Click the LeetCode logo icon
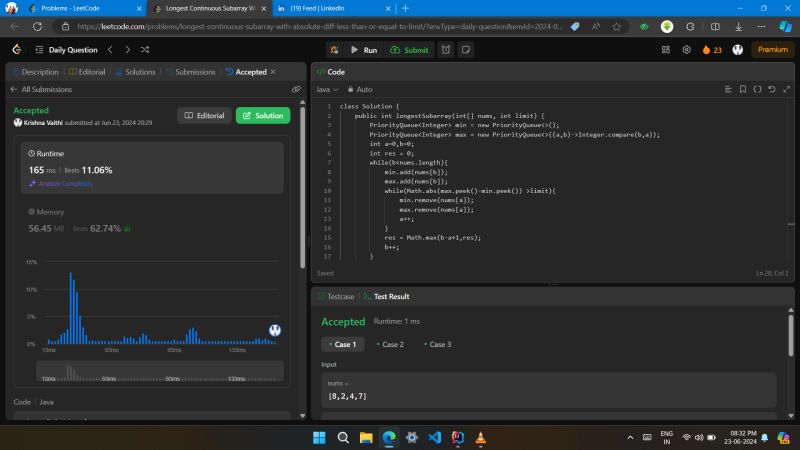This screenshot has width=800, height=450. [16, 49]
